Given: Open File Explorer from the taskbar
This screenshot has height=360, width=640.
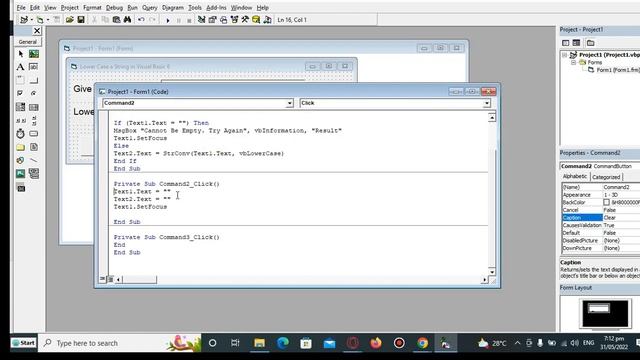Looking at the screenshot, I should (259, 343).
